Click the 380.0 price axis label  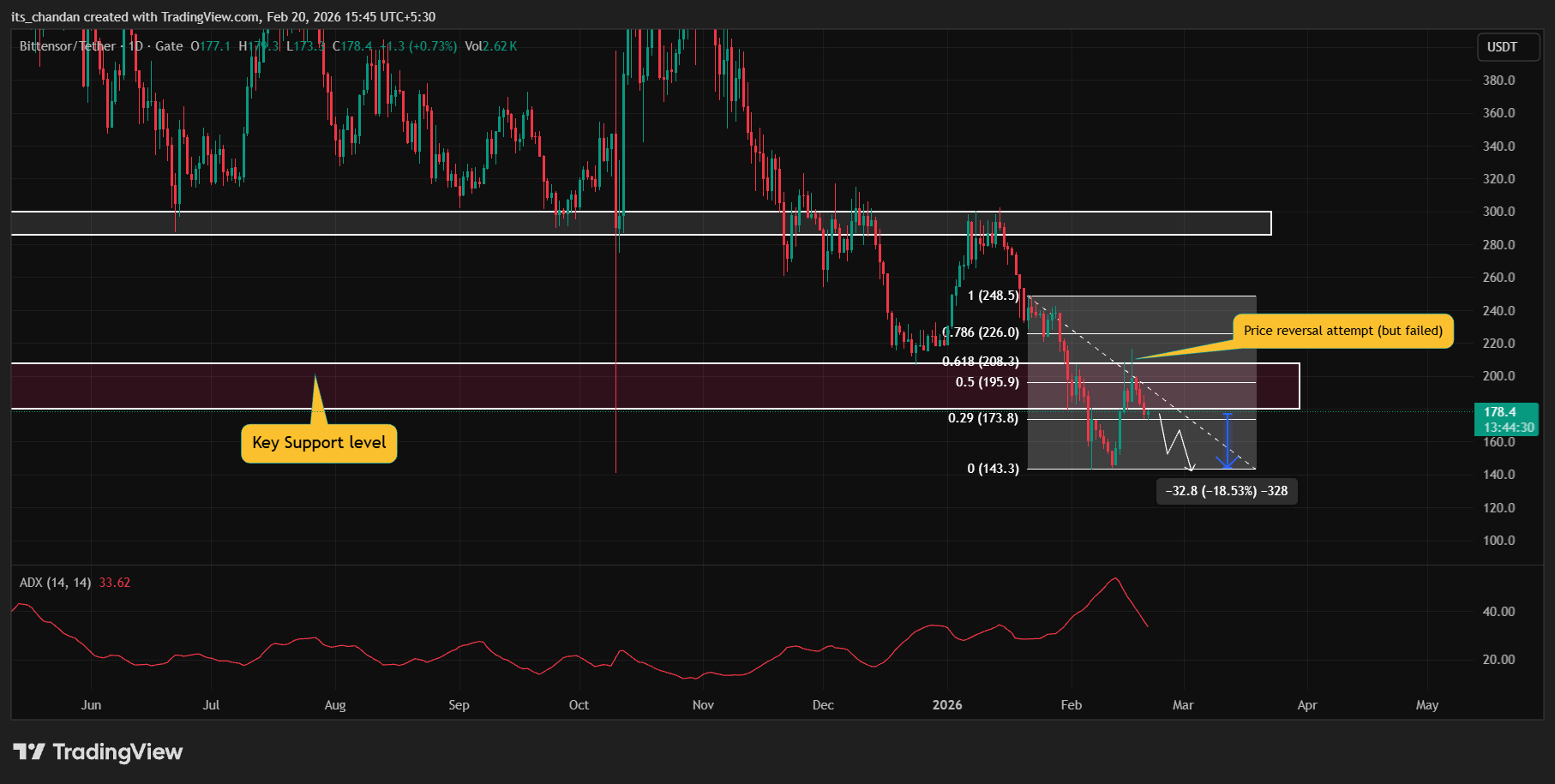pos(1499,81)
